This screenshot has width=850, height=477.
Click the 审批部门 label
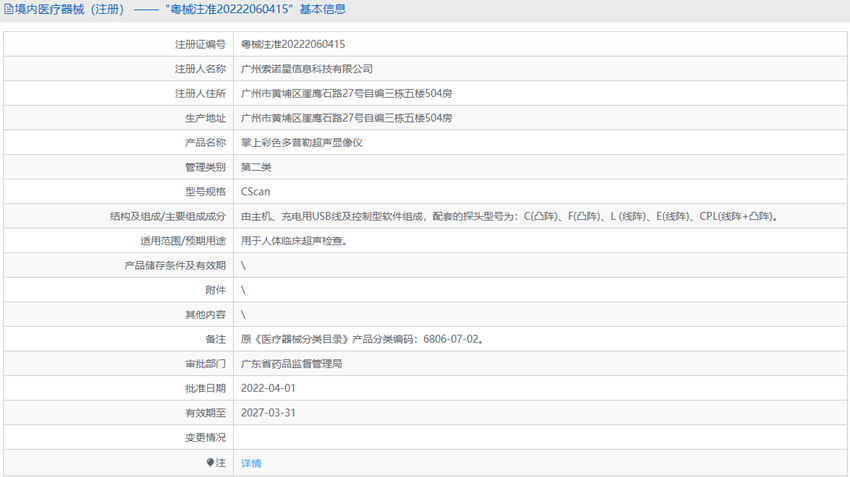tap(205, 364)
